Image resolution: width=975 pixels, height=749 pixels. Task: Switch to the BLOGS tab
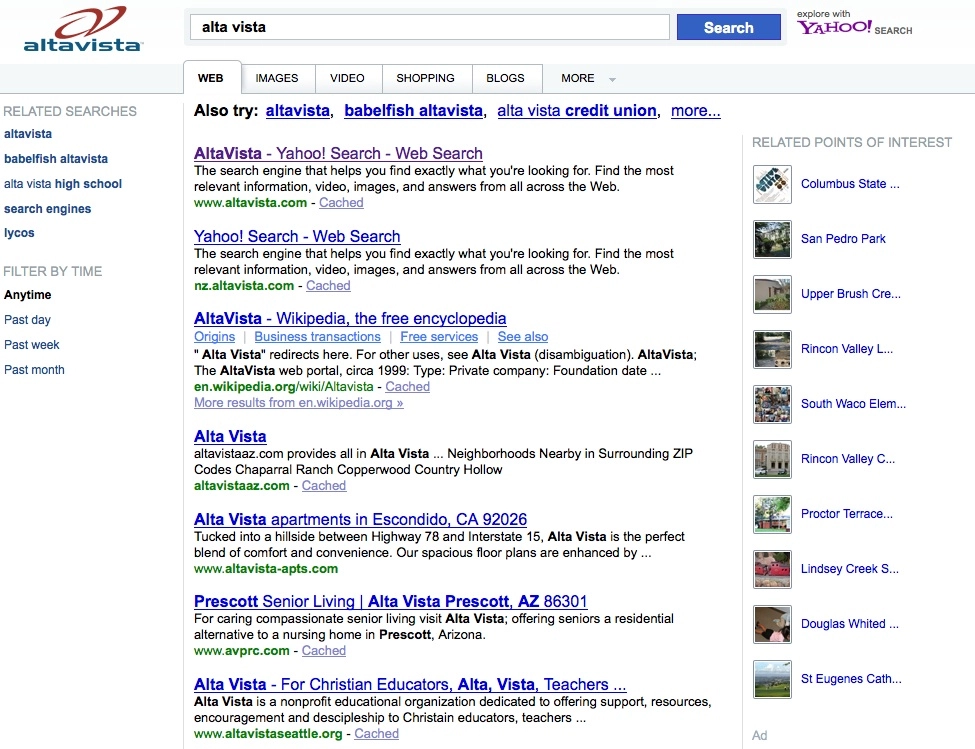click(x=505, y=78)
